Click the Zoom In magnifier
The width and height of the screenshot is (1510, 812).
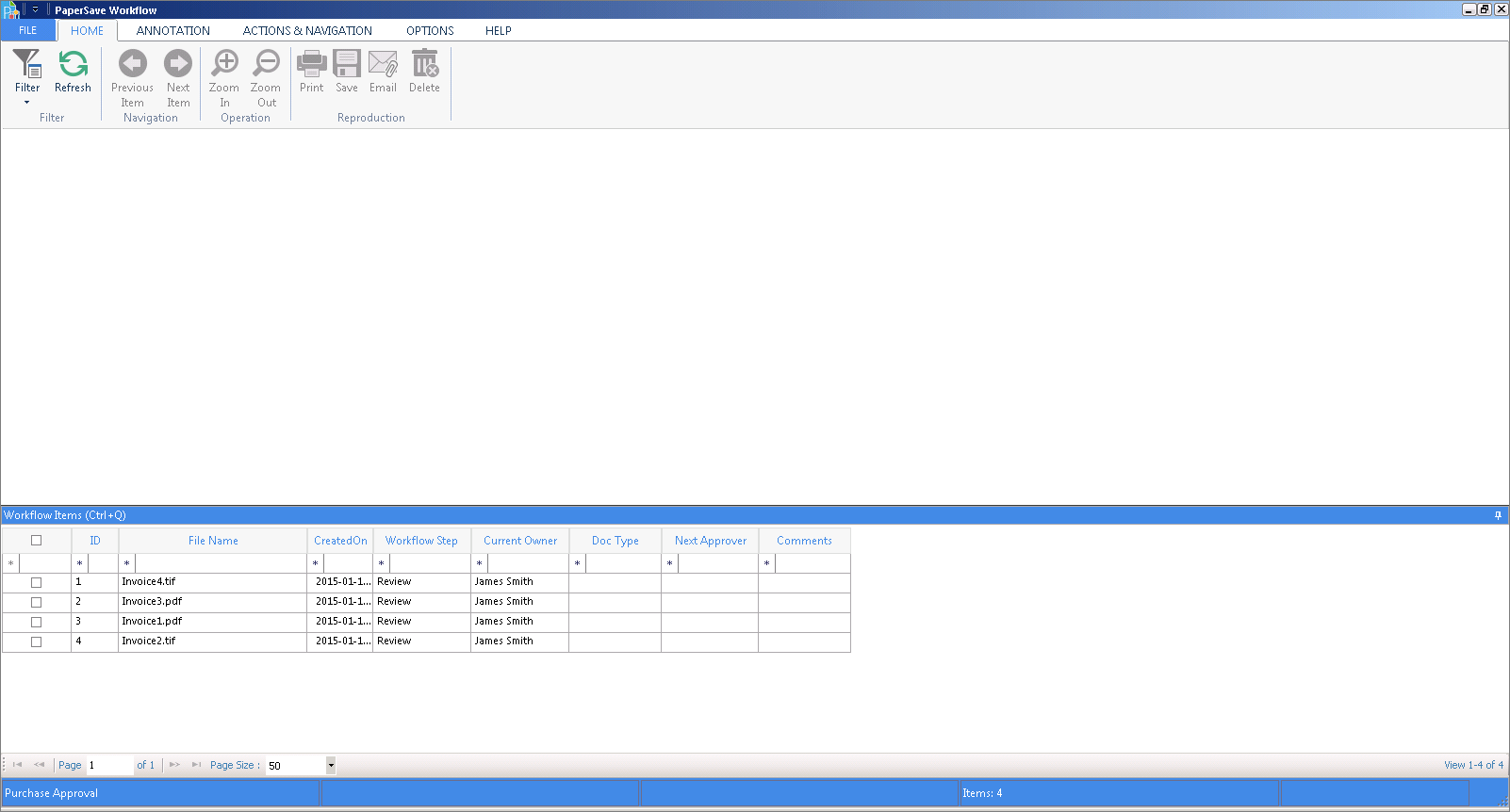coord(224,65)
